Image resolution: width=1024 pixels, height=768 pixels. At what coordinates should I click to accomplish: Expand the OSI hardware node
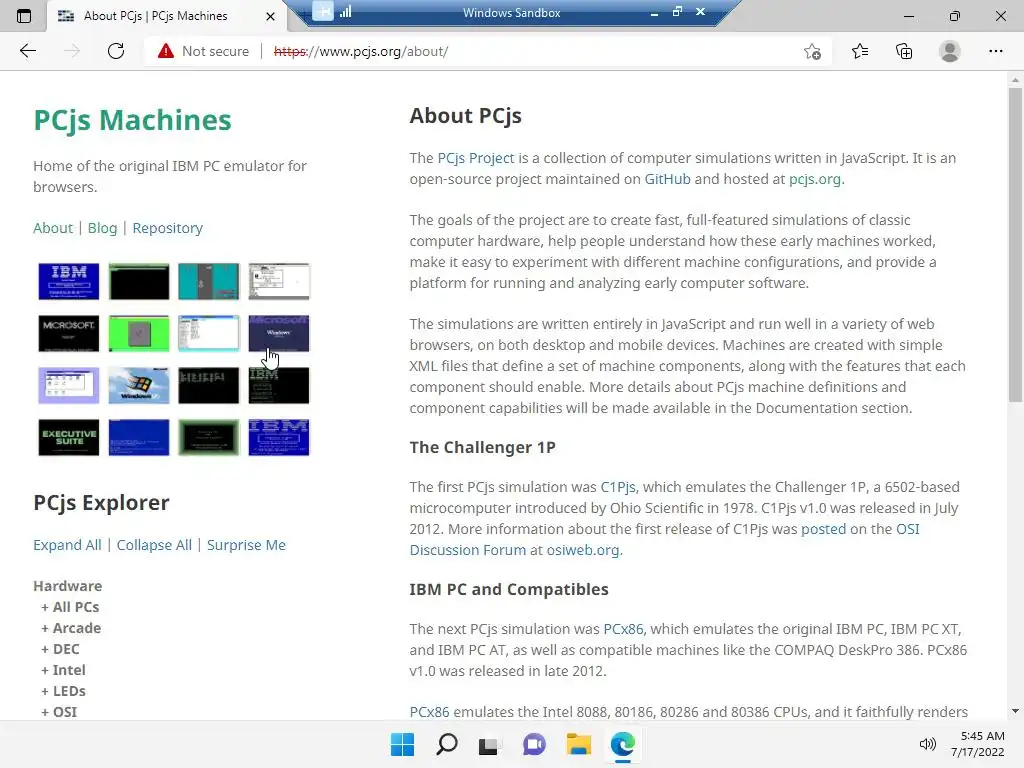(59, 712)
